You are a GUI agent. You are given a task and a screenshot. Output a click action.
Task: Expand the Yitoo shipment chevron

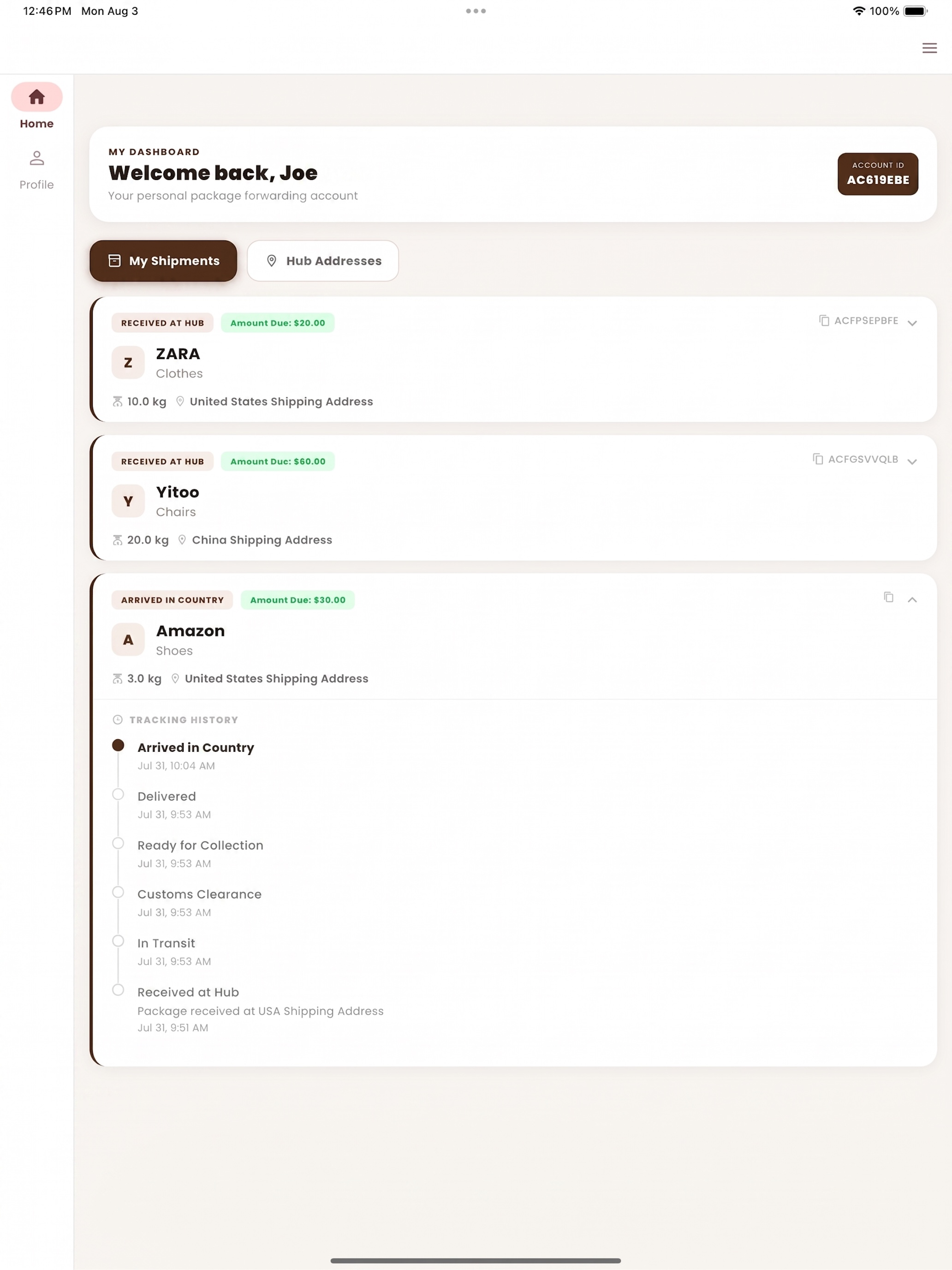(912, 461)
